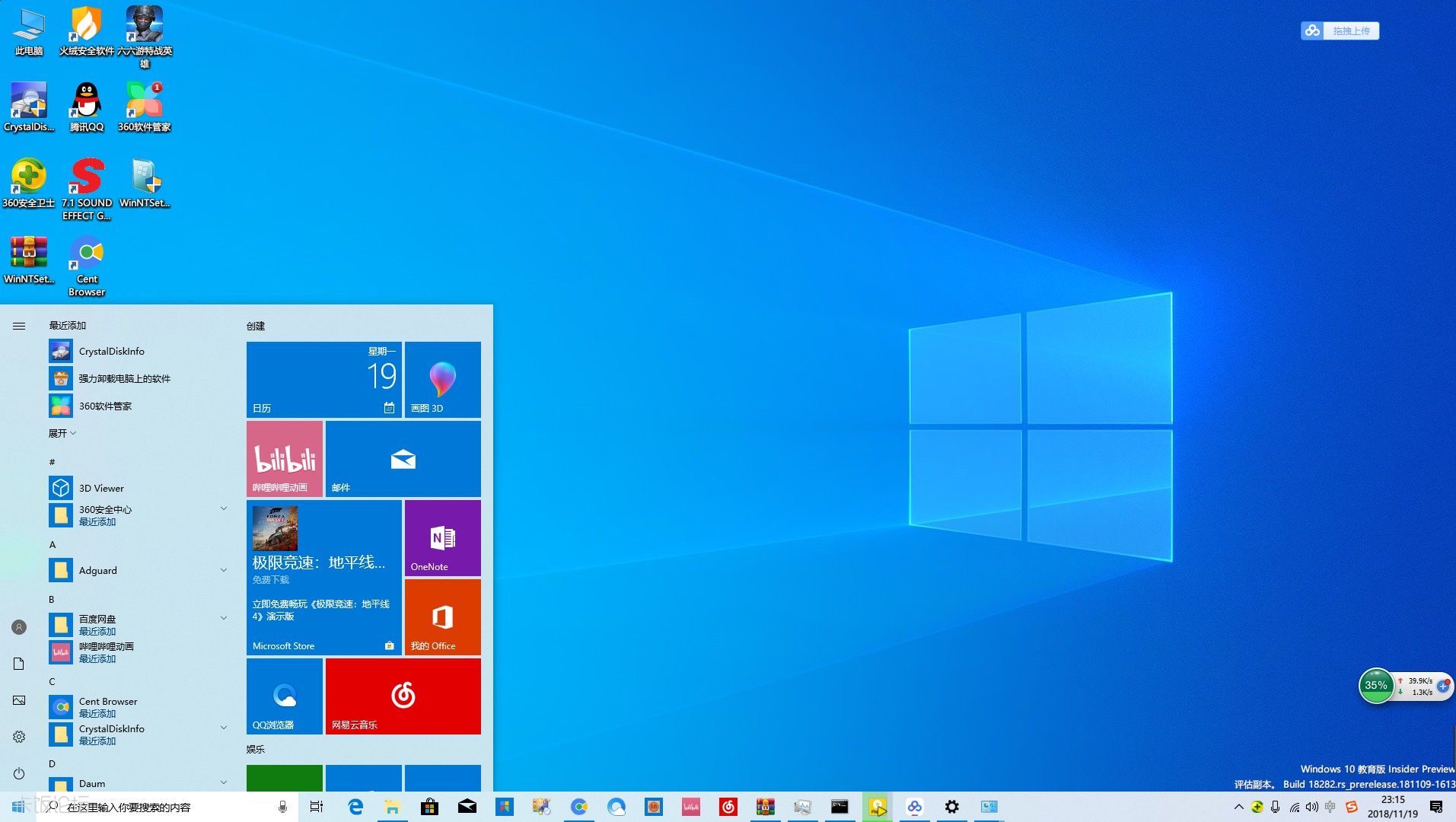Open Microsoft Store 极限竞速 tile
The height and width of the screenshot is (822, 1456).
(x=324, y=578)
